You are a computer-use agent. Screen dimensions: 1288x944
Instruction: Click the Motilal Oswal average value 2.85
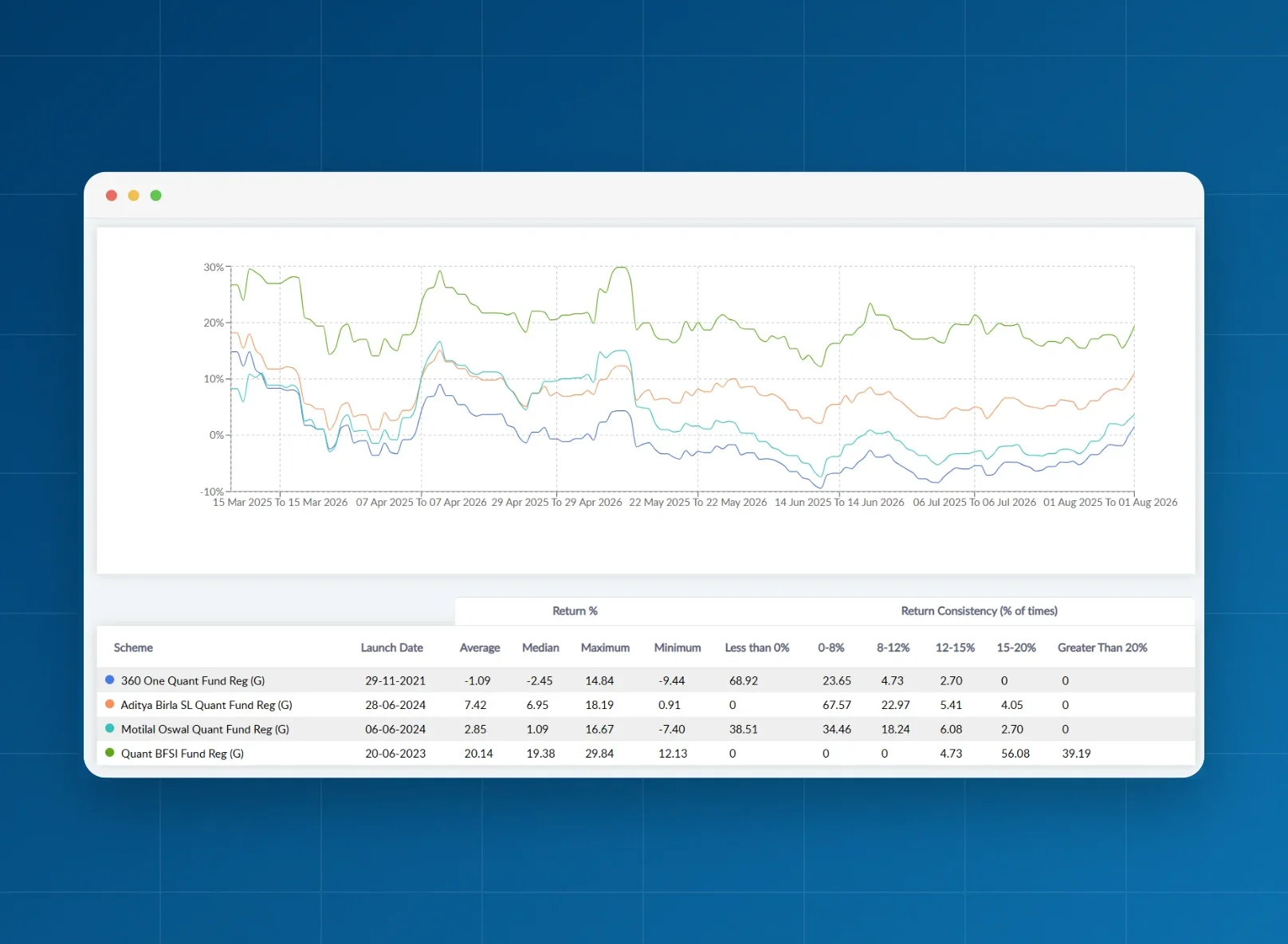pos(476,729)
